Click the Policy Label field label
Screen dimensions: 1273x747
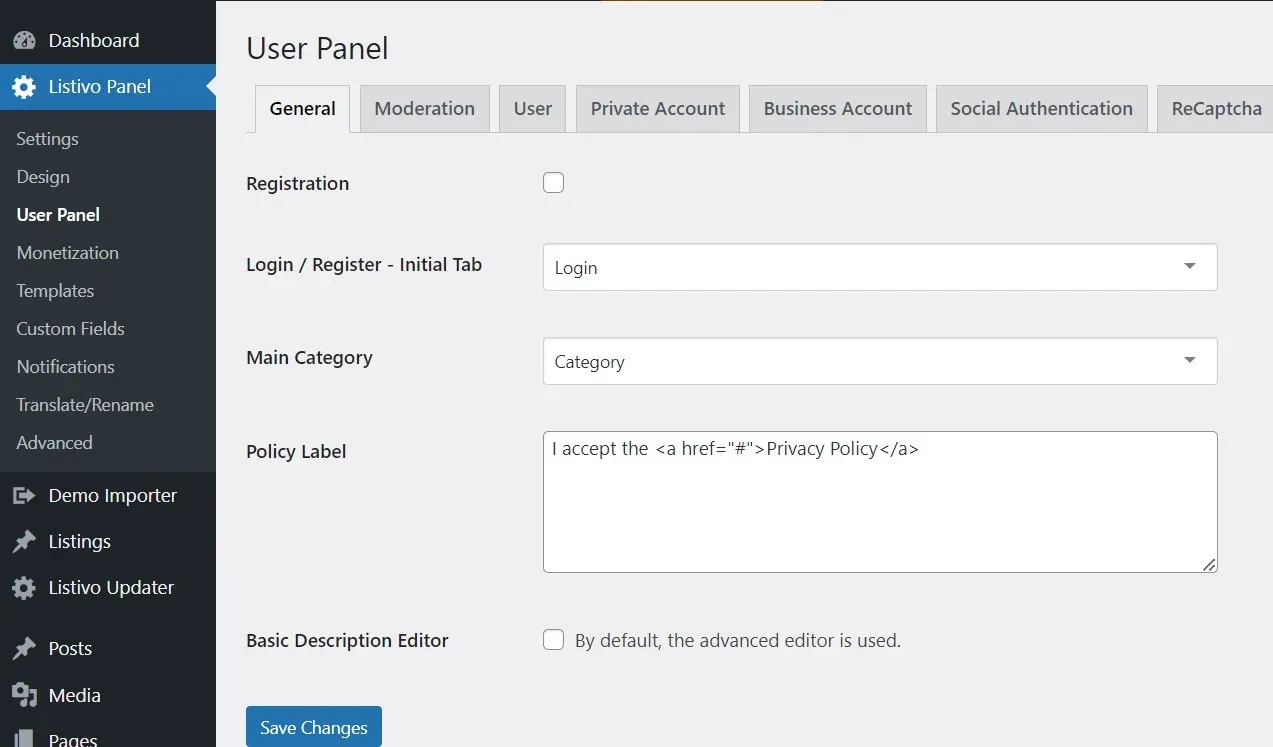pos(296,452)
